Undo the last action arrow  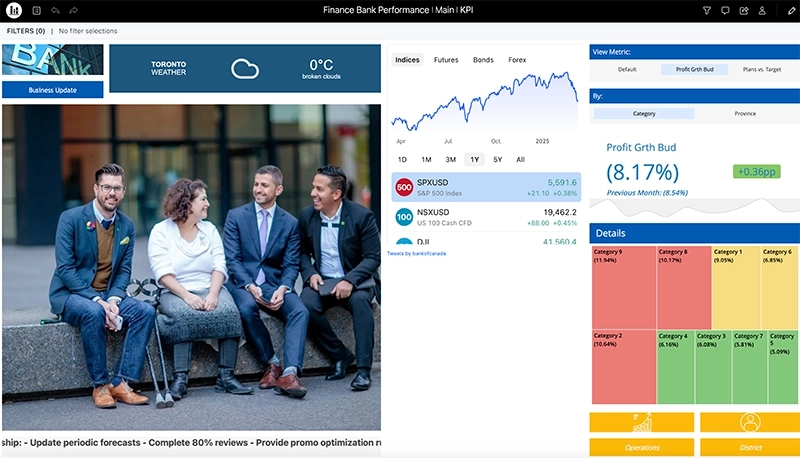[55, 10]
